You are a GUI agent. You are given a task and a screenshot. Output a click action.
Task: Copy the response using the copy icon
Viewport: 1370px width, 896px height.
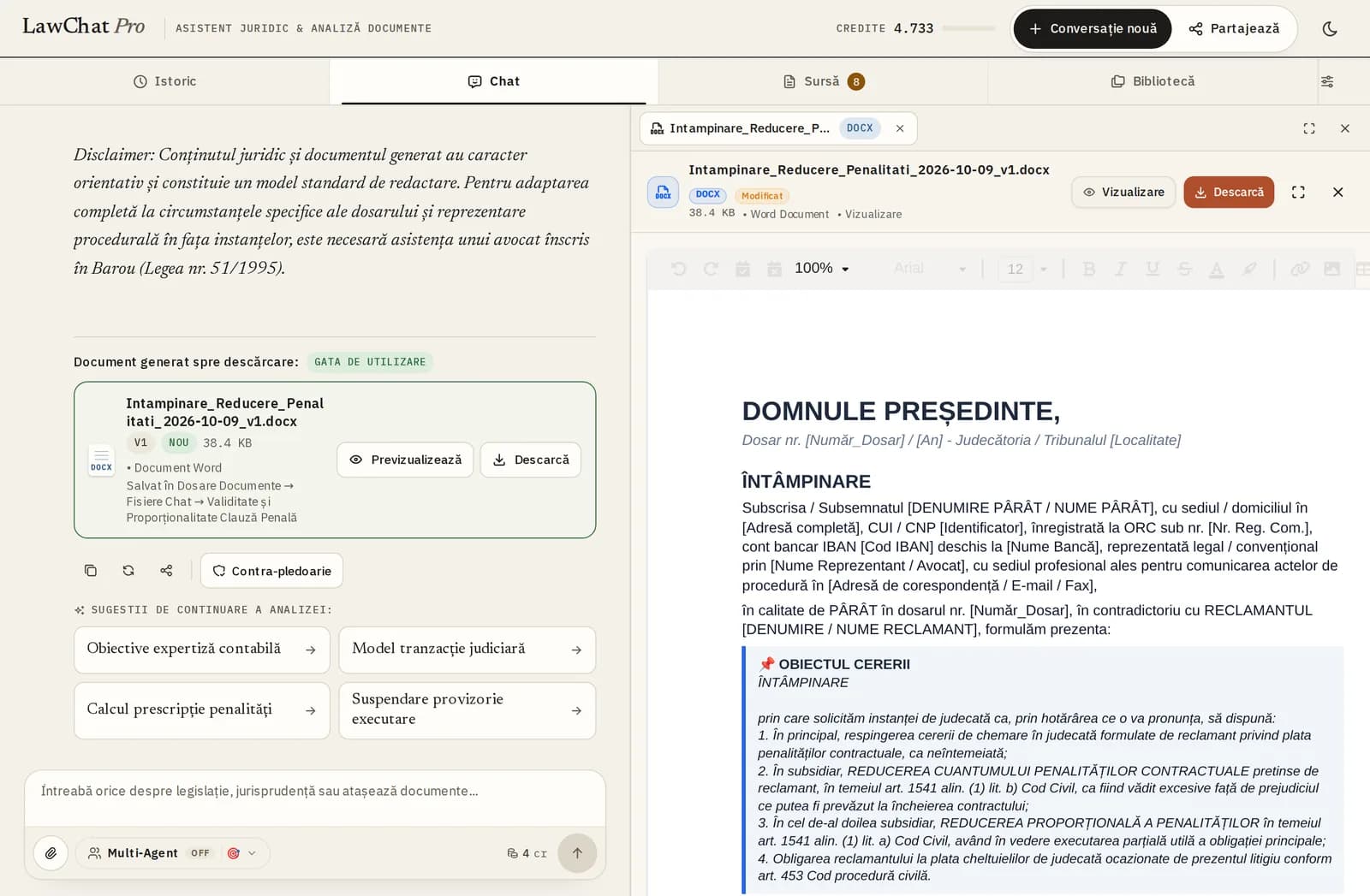pyautogui.click(x=91, y=571)
